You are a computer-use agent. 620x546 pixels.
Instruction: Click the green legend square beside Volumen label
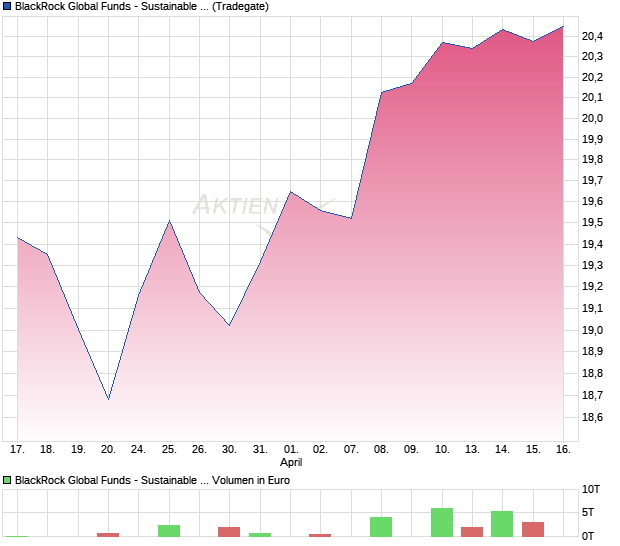7,480
